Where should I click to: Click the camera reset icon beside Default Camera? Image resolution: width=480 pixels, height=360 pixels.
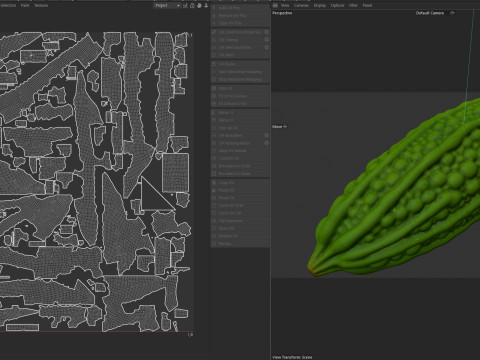tap(452, 13)
